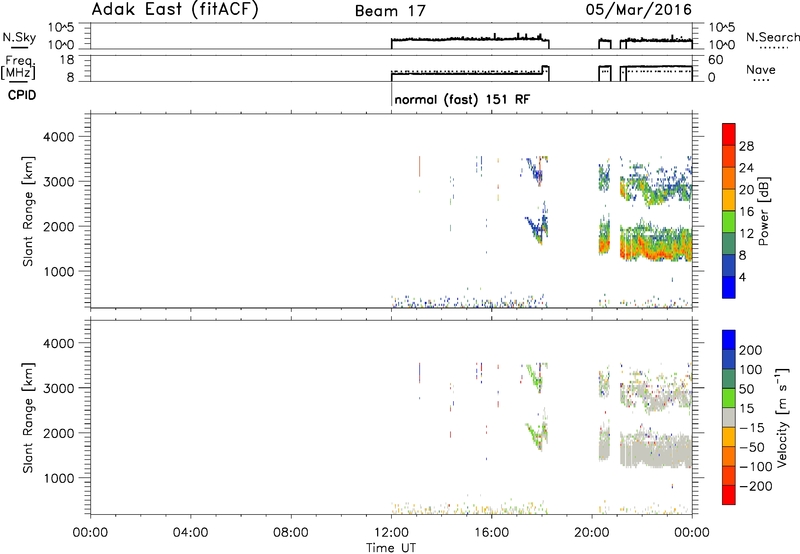This screenshot has width=800, height=554.
Task: Click the 'Time UT' axis label
Action: [391, 548]
